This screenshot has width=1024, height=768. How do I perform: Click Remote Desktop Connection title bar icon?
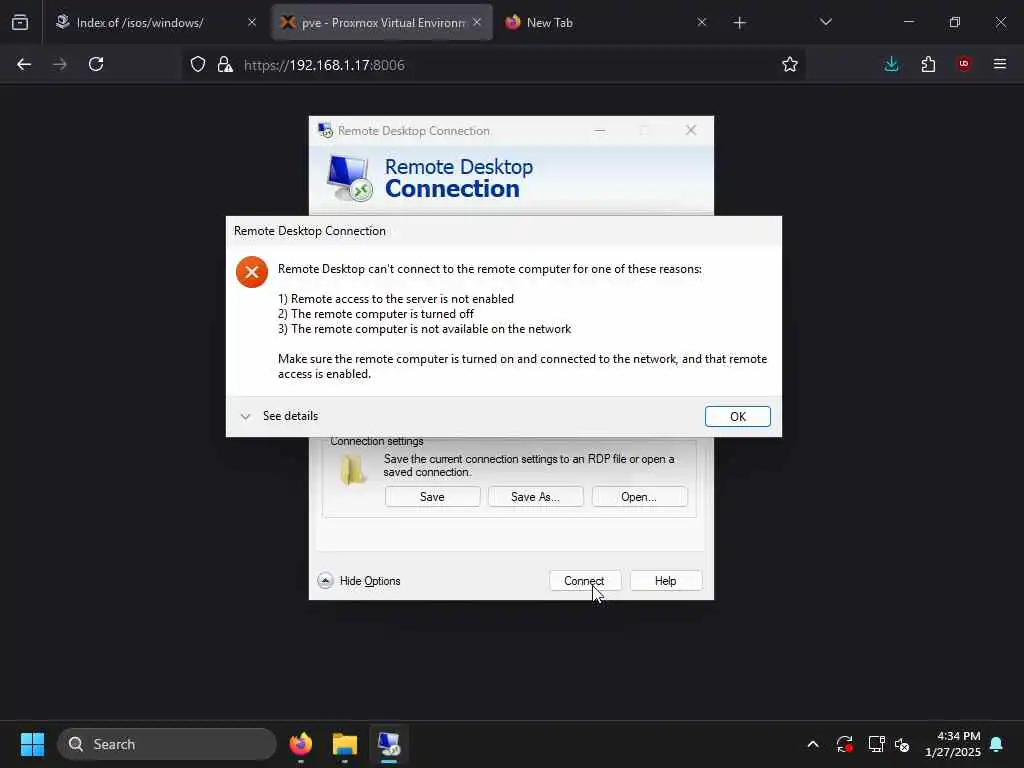tap(325, 130)
